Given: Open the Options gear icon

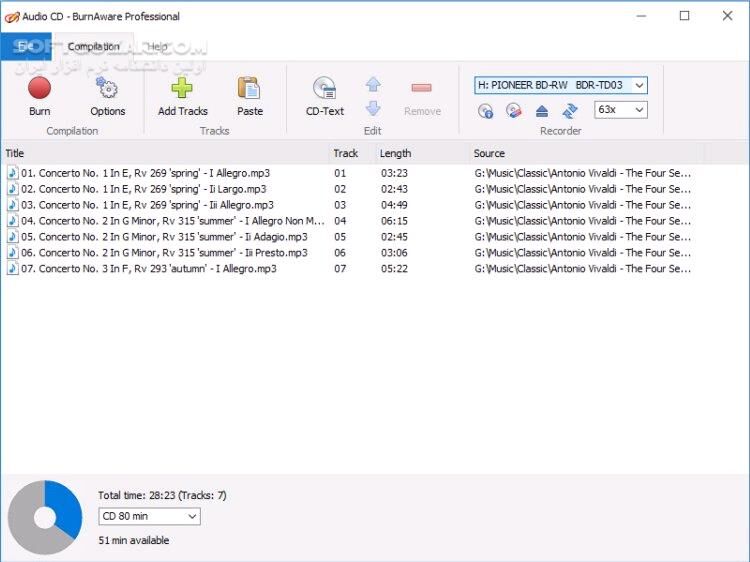Looking at the screenshot, I should click(x=107, y=89).
